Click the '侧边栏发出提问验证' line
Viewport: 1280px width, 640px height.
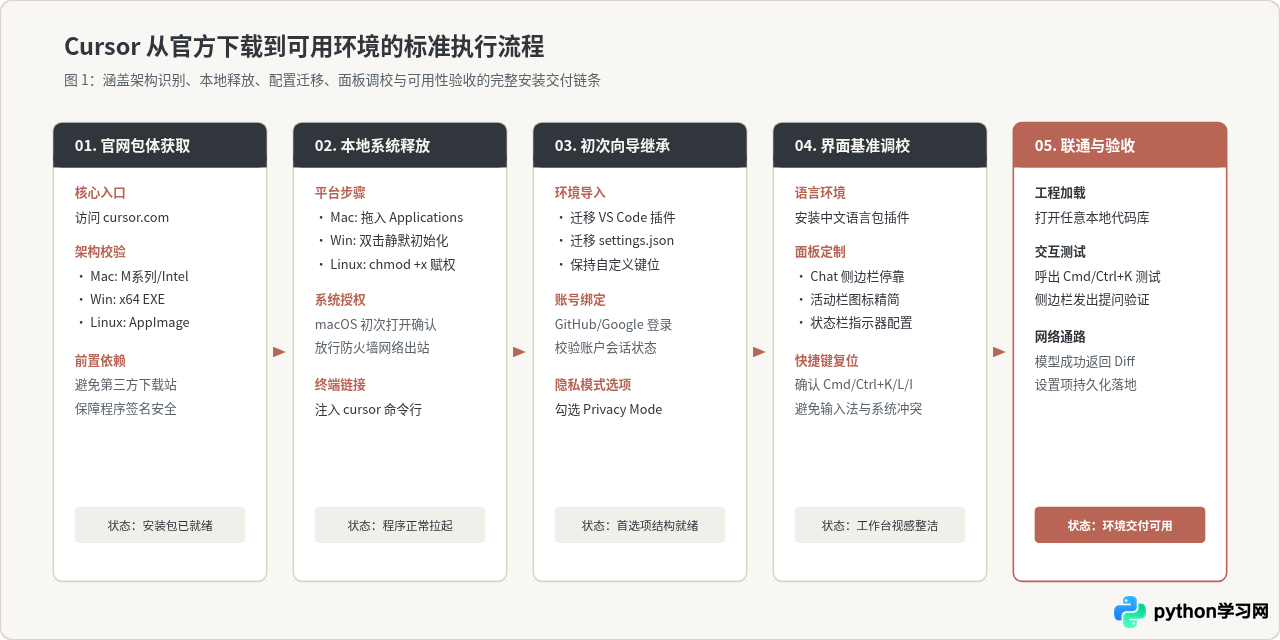click(1092, 299)
